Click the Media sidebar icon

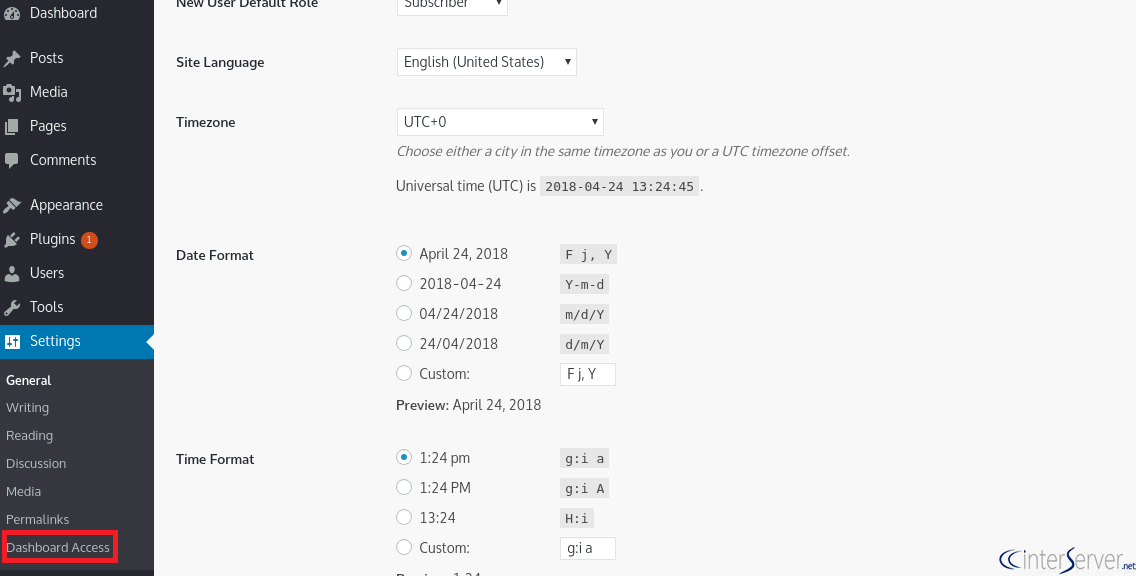pos(12,93)
